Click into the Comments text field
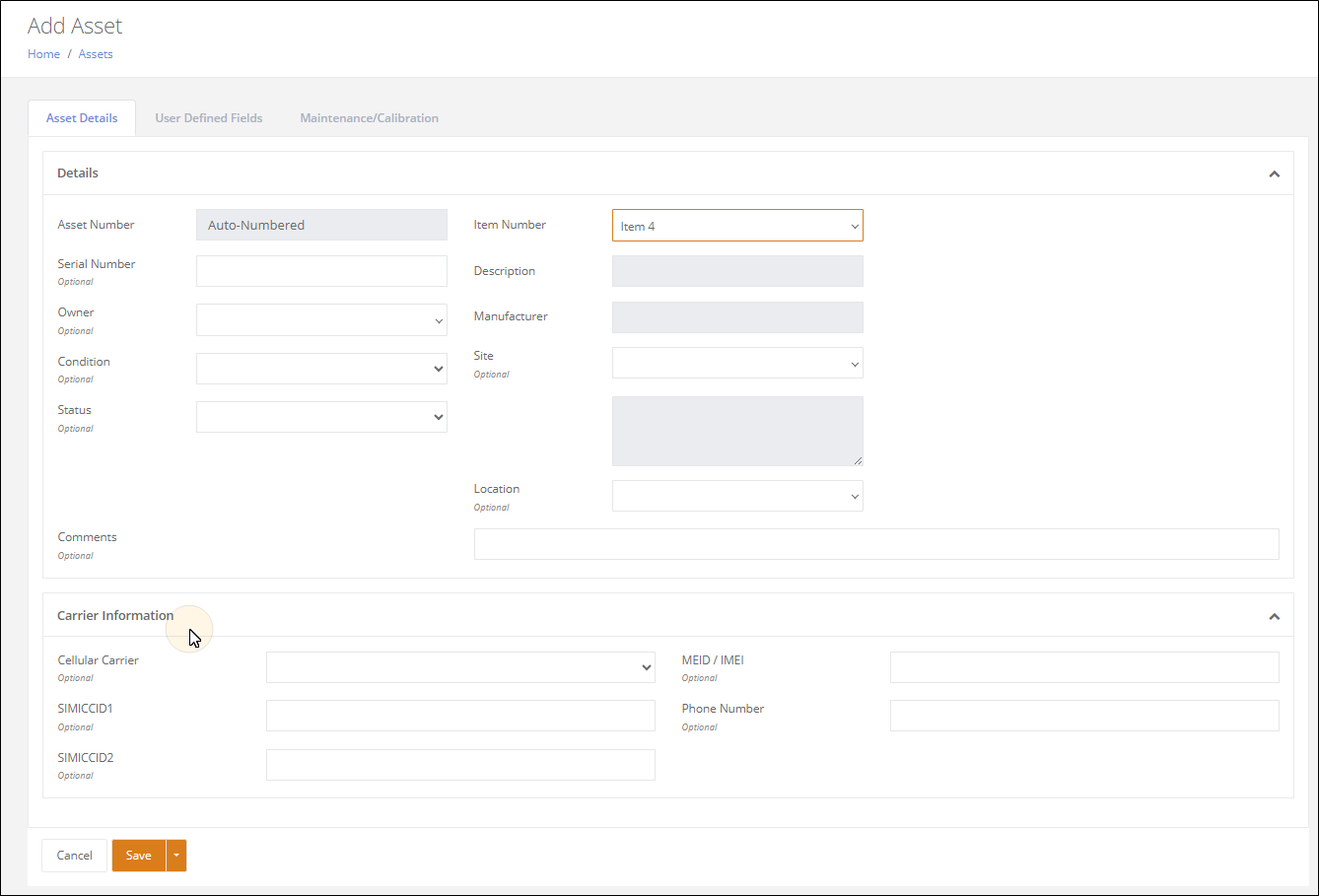Image resolution: width=1319 pixels, height=896 pixels. click(876, 544)
